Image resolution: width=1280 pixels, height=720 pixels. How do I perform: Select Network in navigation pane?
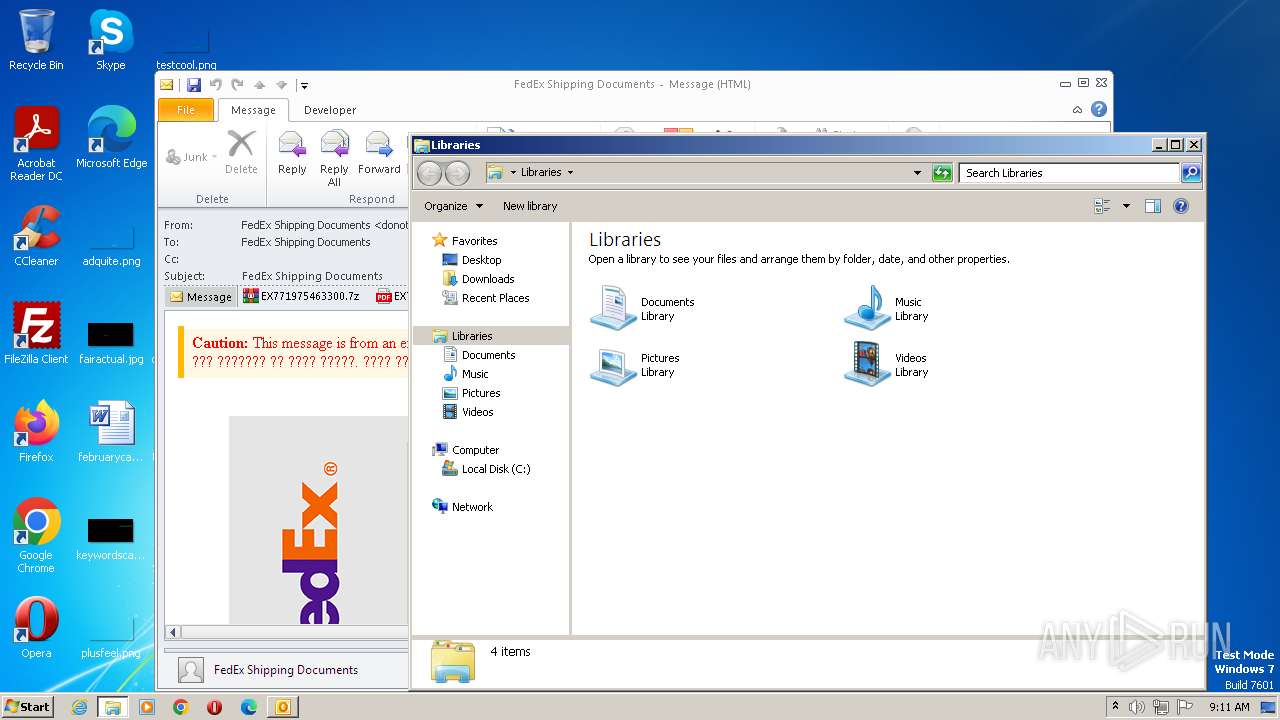click(x=462, y=507)
